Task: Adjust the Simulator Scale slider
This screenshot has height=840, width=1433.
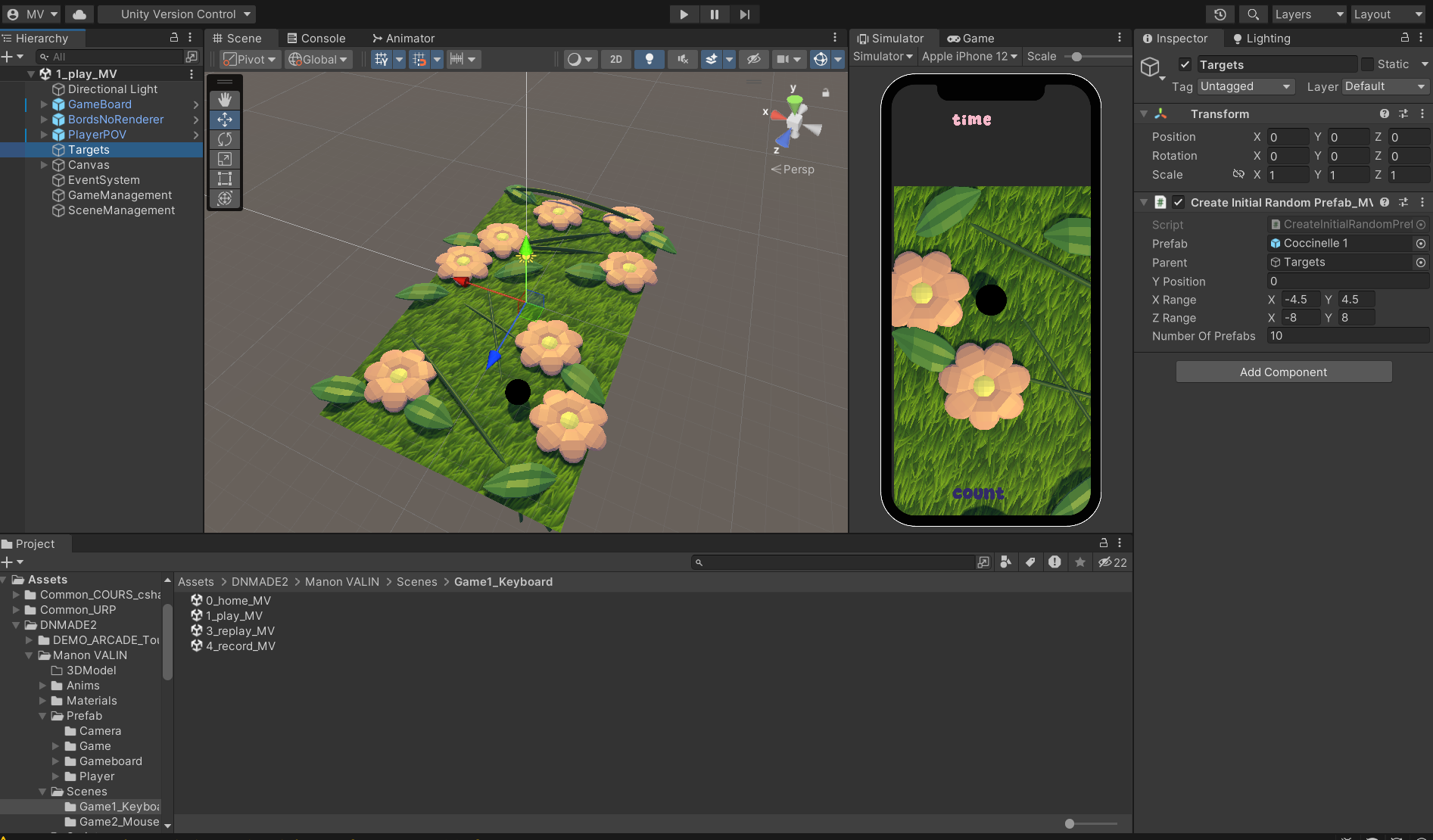Action: (1076, 57)
